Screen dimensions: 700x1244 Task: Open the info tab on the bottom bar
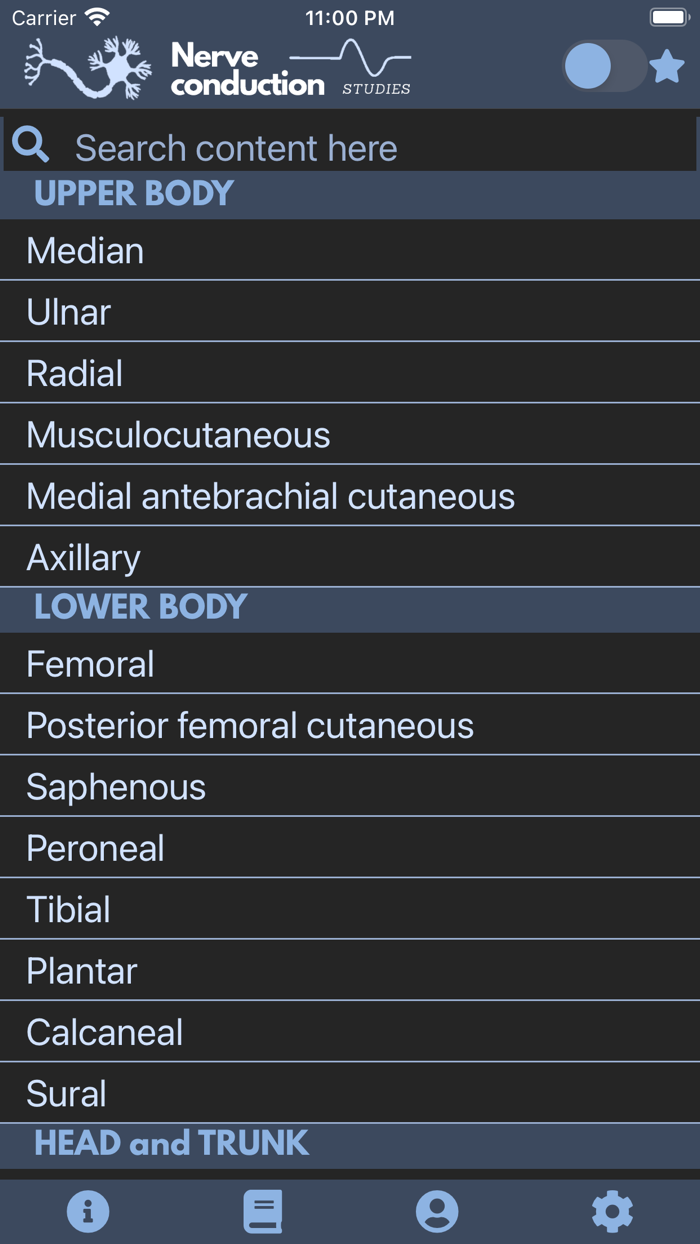(x=88, y=1211)
